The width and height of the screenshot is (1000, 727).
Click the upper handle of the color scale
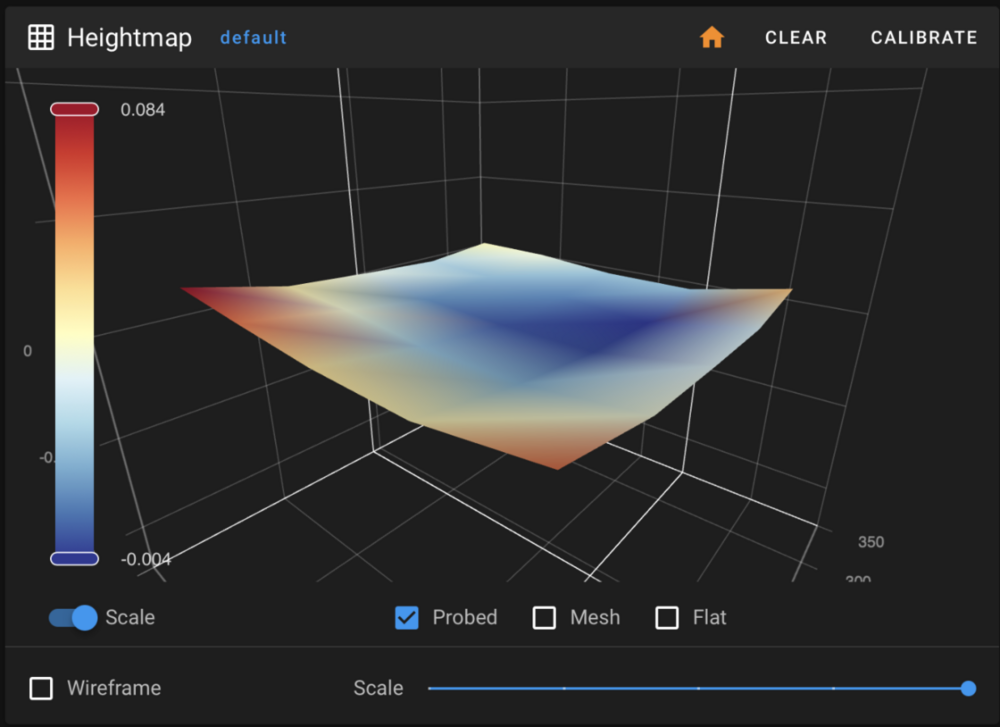click(x=74, y=109)
